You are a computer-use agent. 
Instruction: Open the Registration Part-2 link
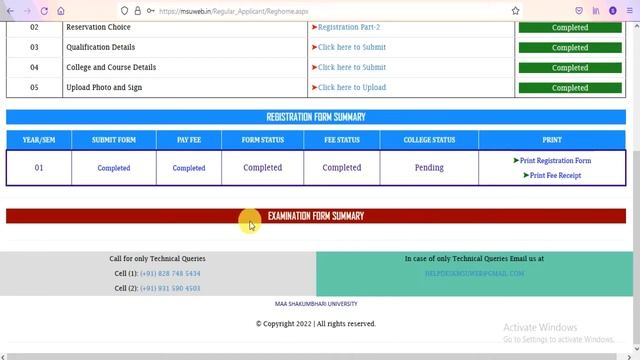point(349,27)
